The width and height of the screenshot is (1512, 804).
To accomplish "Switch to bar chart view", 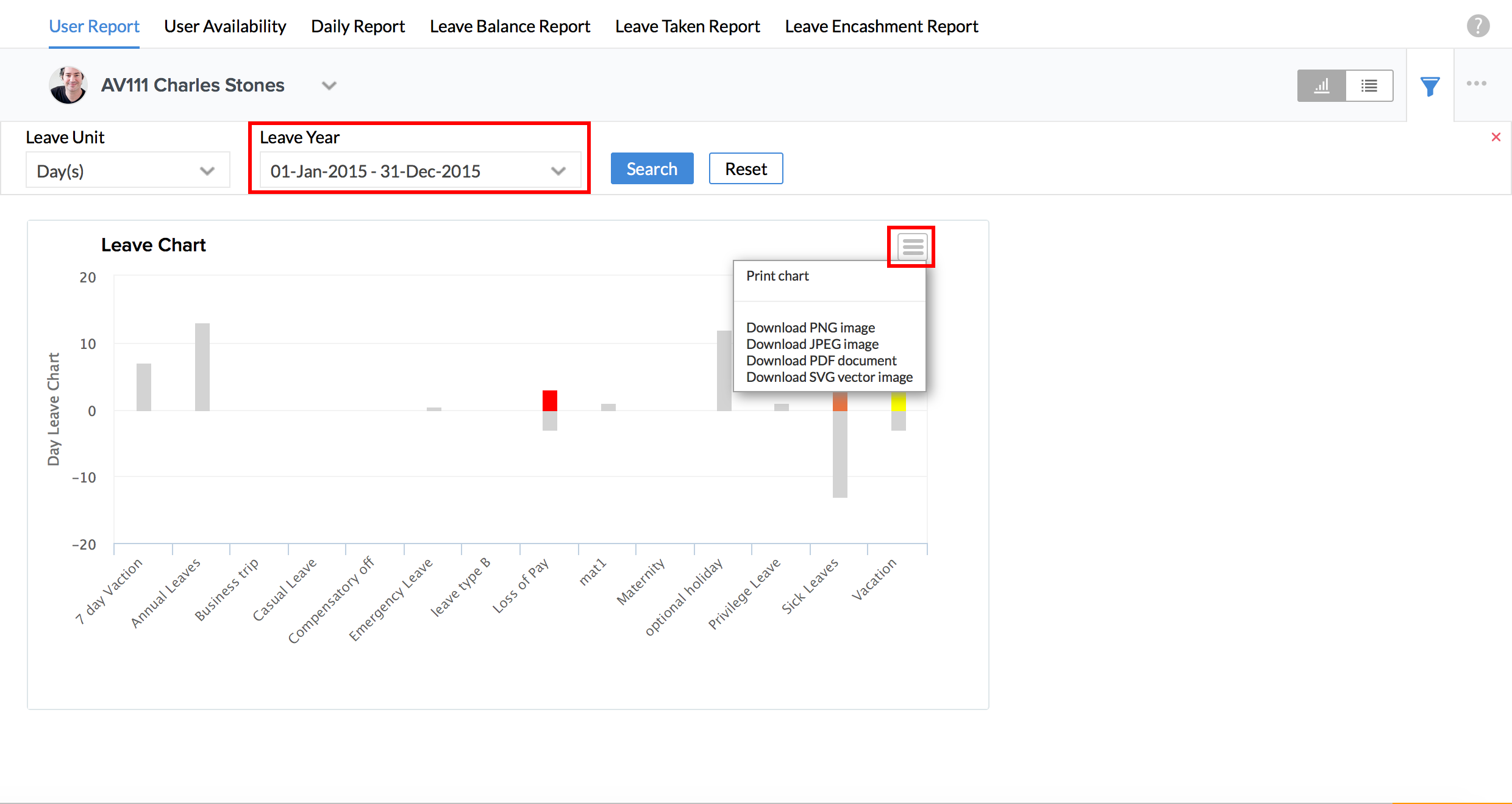I will (x=1321, y=85).
